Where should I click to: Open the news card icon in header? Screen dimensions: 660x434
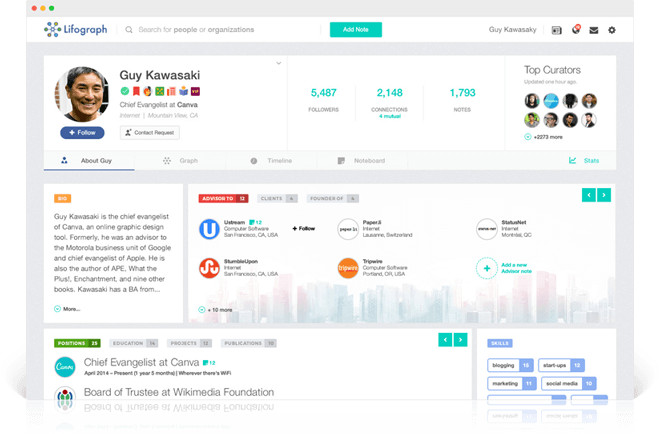click(x=556, y=30)
